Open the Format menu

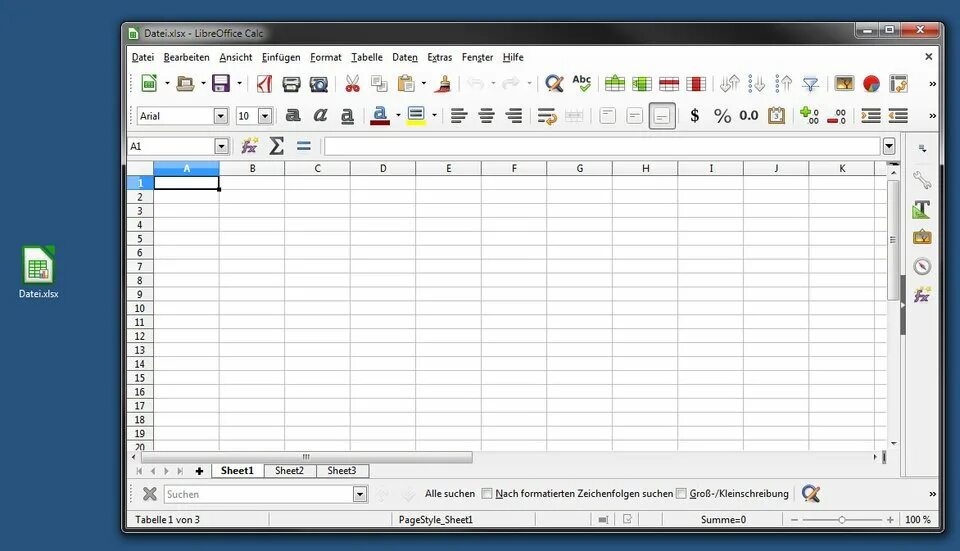click(x=326, y=57)
